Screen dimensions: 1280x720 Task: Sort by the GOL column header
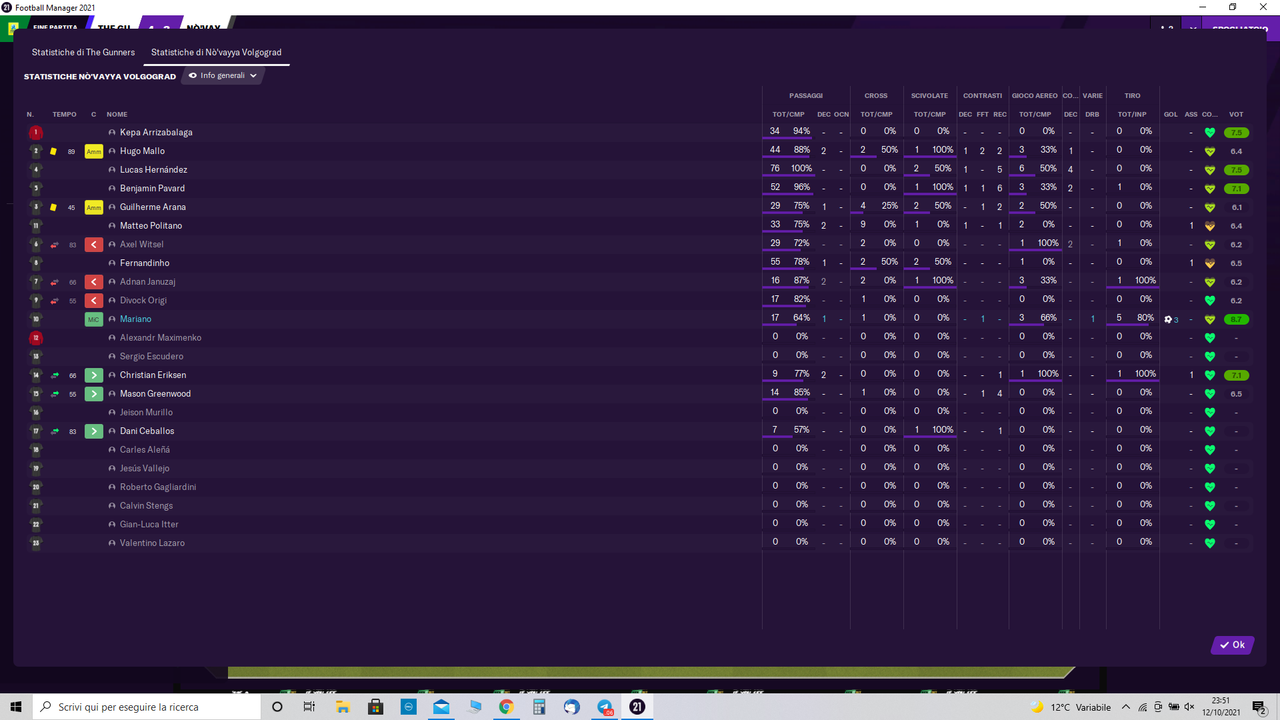point(1171,115)
